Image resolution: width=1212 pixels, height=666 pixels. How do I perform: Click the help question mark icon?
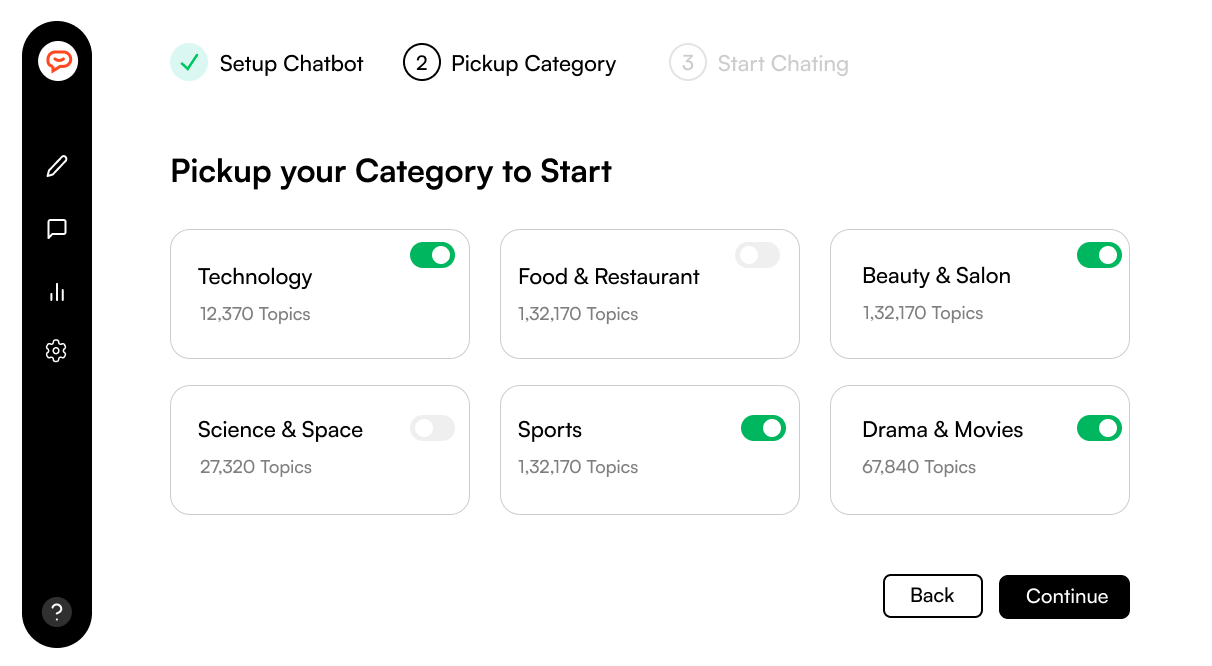pyautogui.click(x=57, y=612)
